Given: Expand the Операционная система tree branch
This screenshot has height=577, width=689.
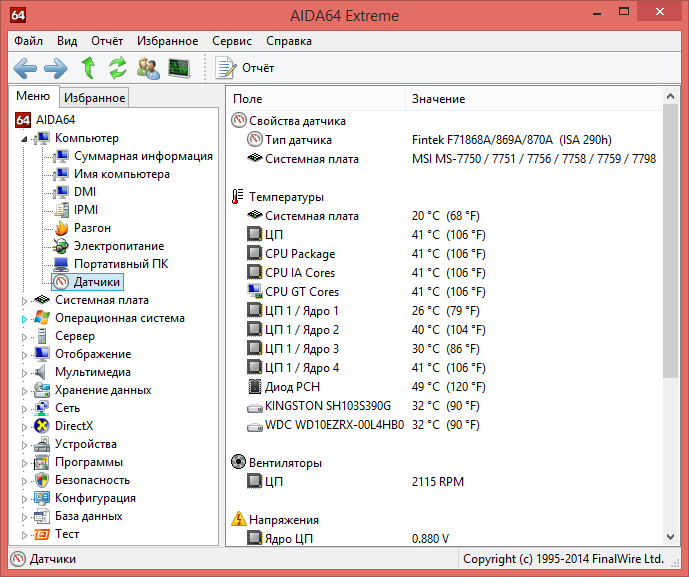Looking at the screenshot, I should coord(24,319).
